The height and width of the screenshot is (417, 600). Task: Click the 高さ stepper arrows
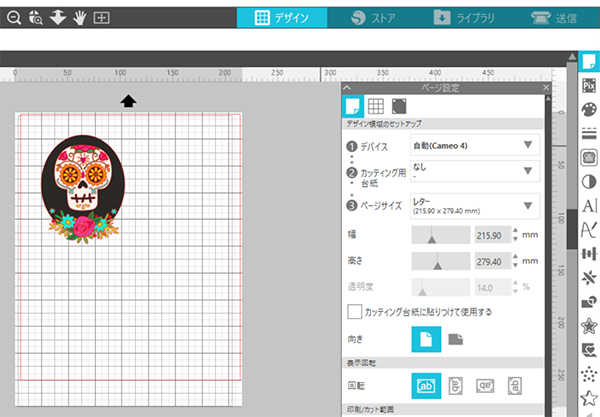(x=515, y=261)
